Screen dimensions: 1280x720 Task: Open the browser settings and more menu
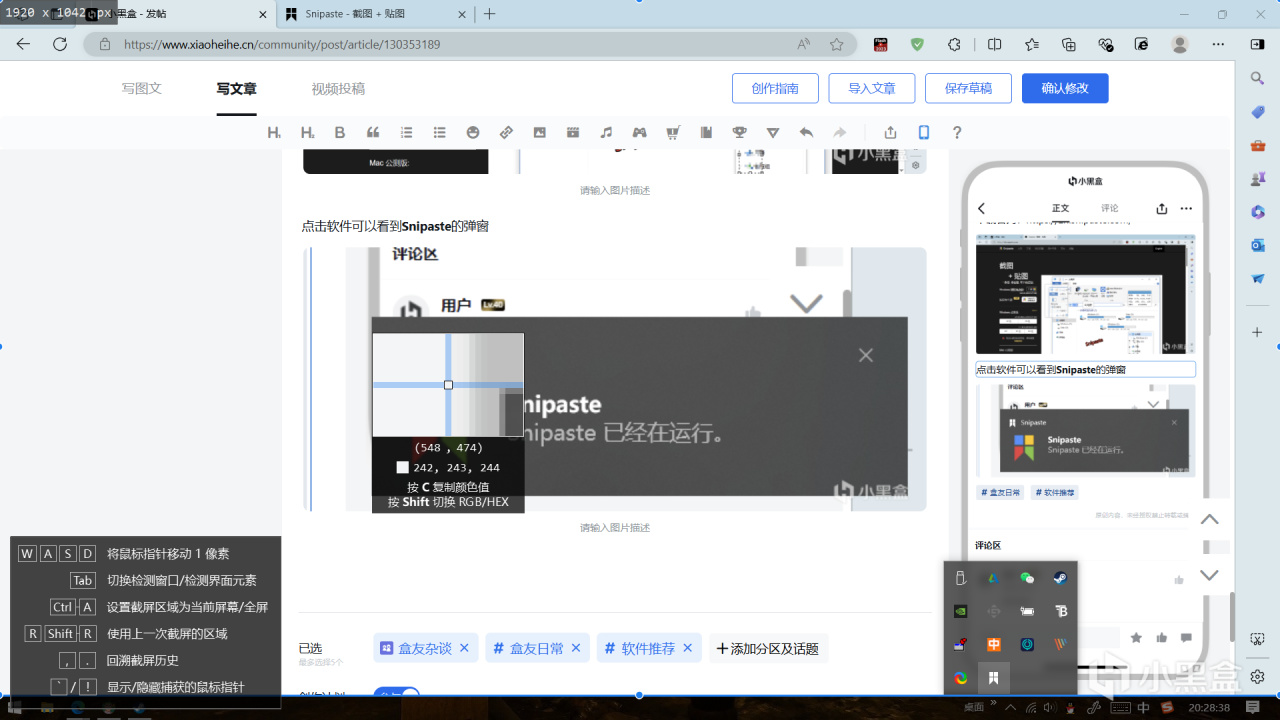1218,44
